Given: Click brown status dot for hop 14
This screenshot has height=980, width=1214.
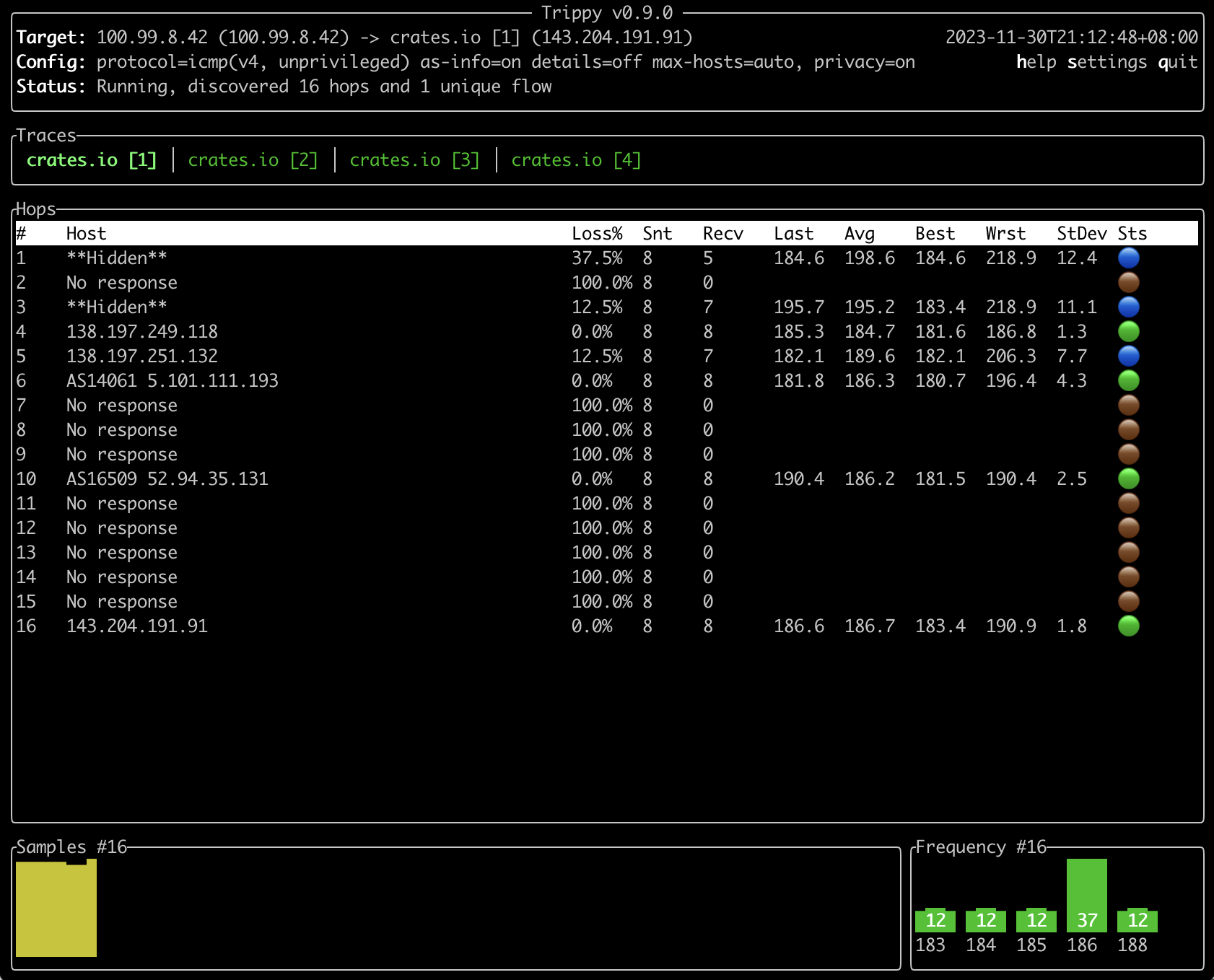Looking at the screenshot, I should click(1129, 577).
